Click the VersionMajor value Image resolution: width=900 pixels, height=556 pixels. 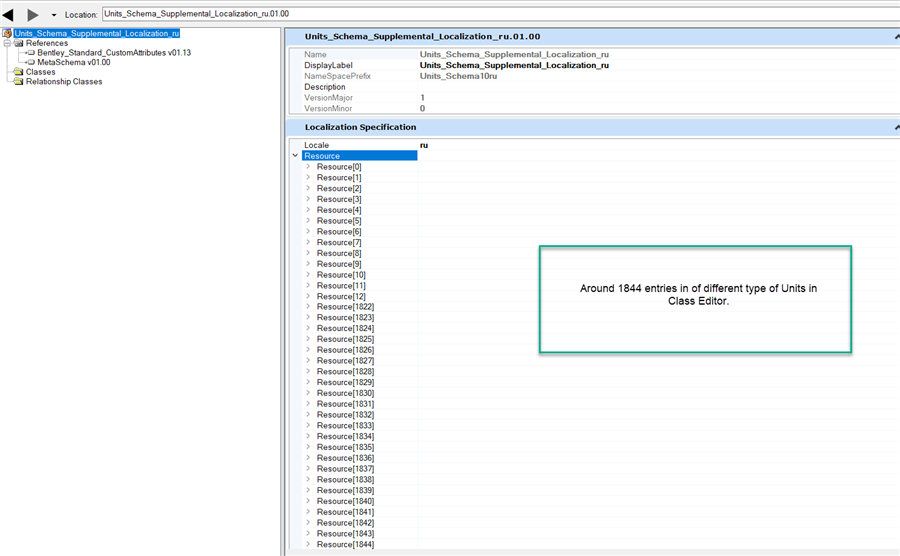point(422,98)
